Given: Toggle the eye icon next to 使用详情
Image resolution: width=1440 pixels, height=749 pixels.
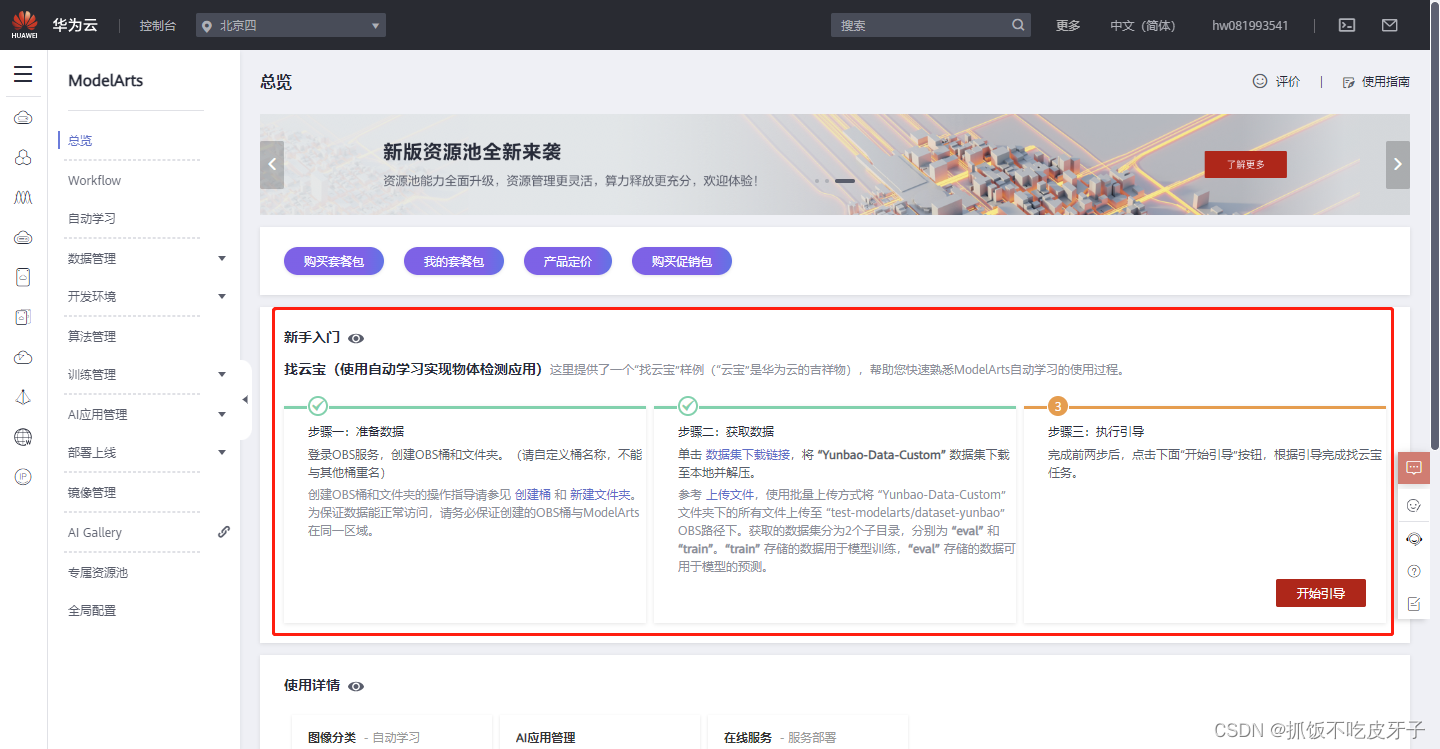Looking at the screenshot, I should 356,686.
